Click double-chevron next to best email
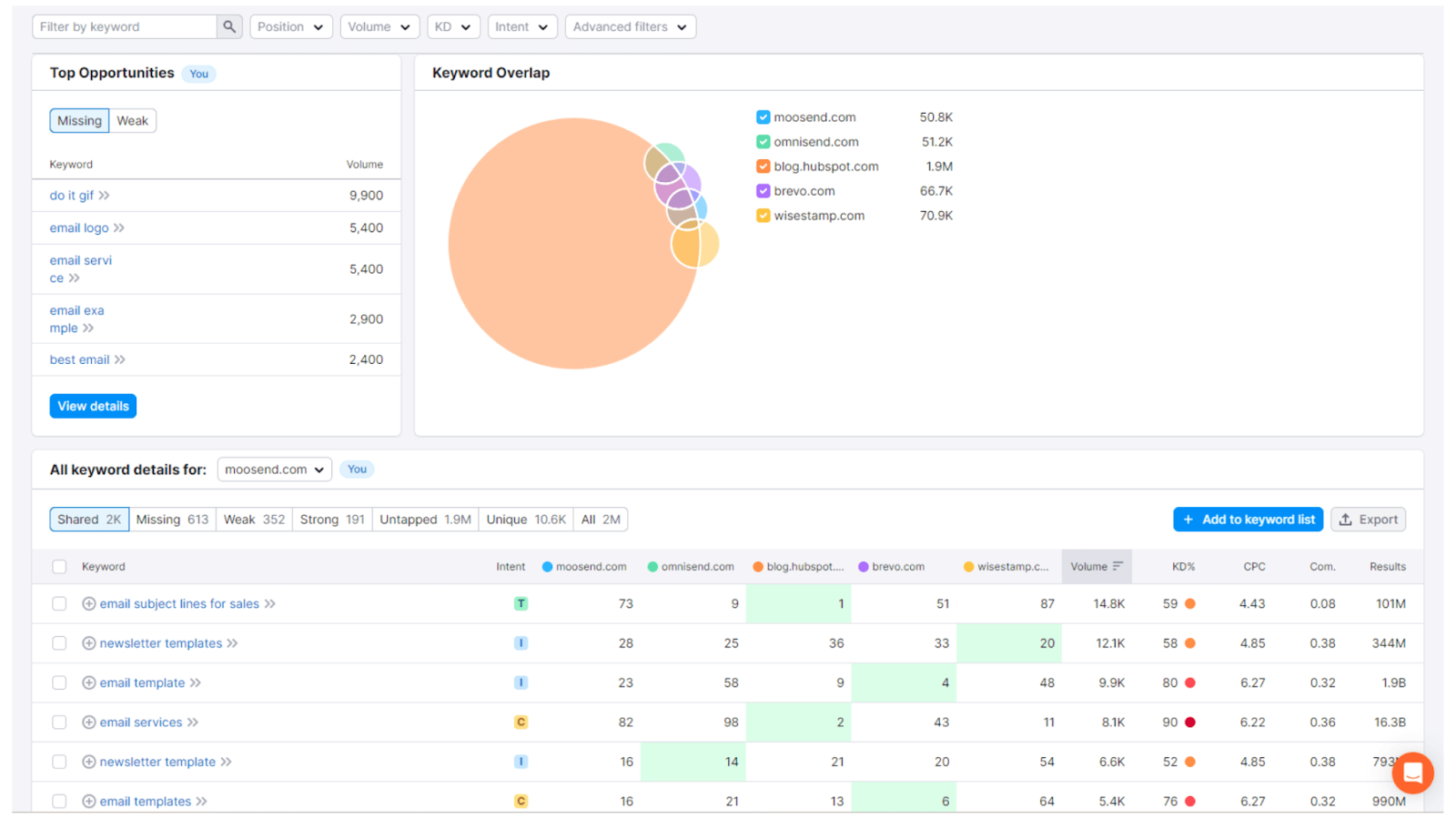Image resolution: width=1456 pixels, height=819 pixels. point(120,360)
